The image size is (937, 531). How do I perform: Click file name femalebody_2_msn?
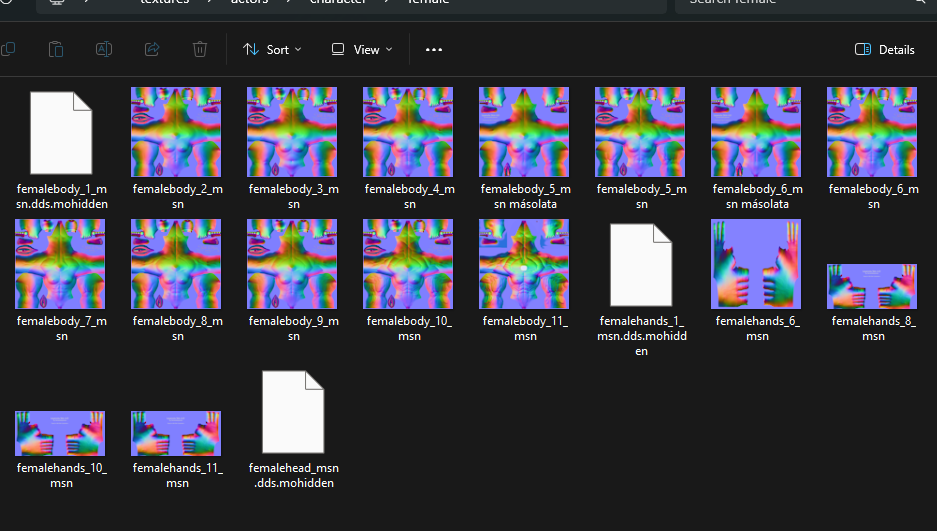point(177,197)
